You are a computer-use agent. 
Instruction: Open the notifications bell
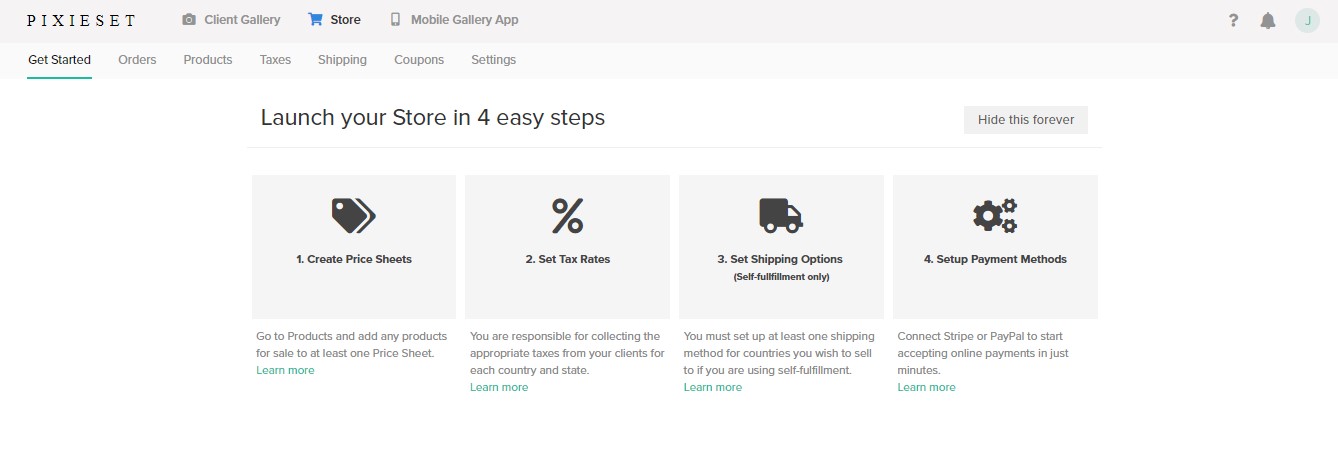(x=1268, y=21)
